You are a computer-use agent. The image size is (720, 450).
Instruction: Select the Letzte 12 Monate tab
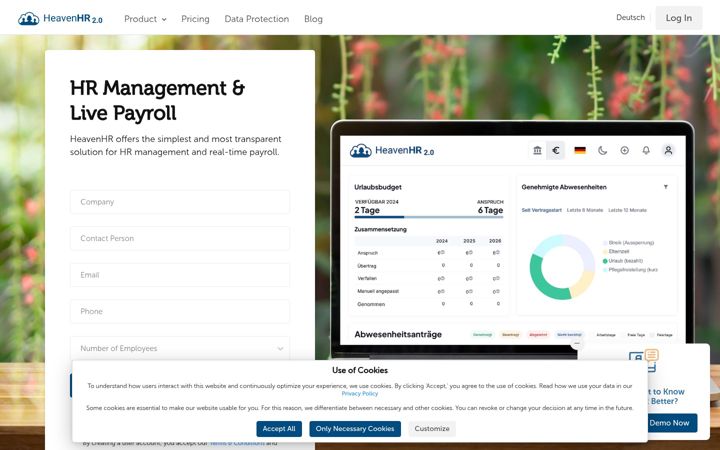coord(627,210)
